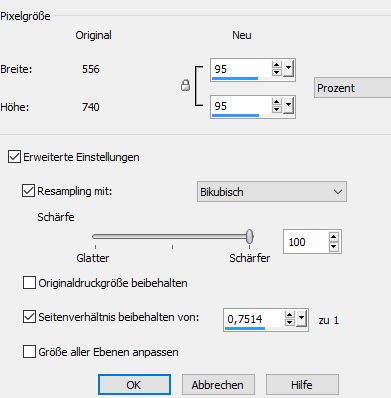Decrease the Höhe value with down arrow
This screenshot has height=398, width=391.
[276, 109]
